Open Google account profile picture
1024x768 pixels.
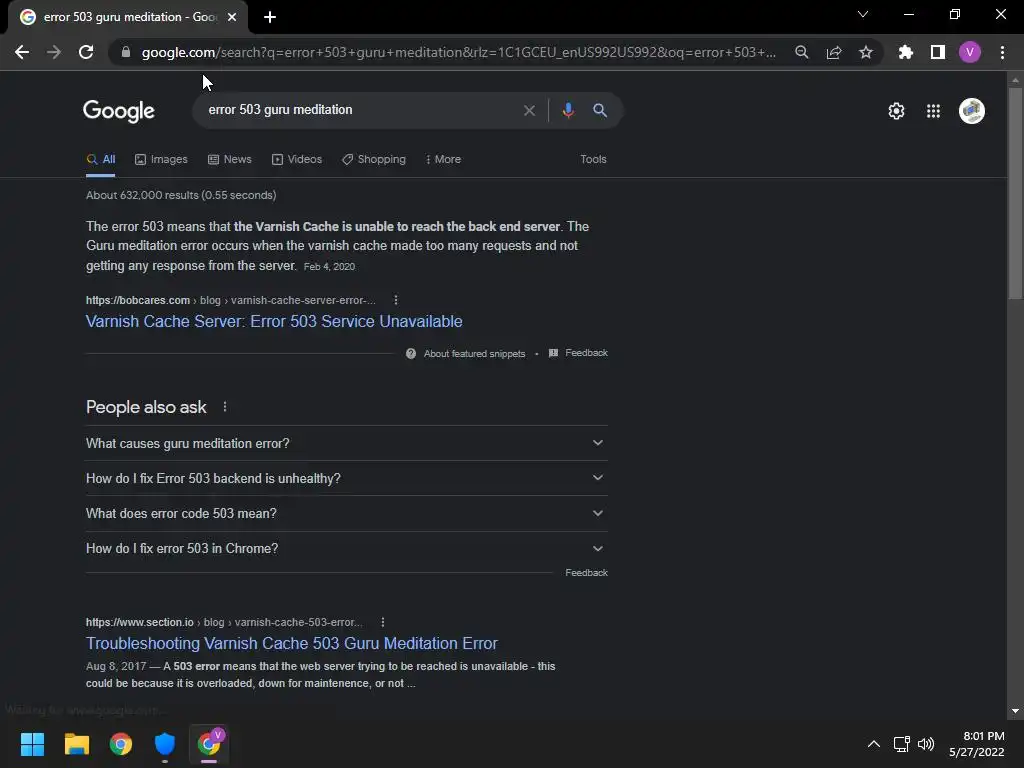click(x=972, y=111)
